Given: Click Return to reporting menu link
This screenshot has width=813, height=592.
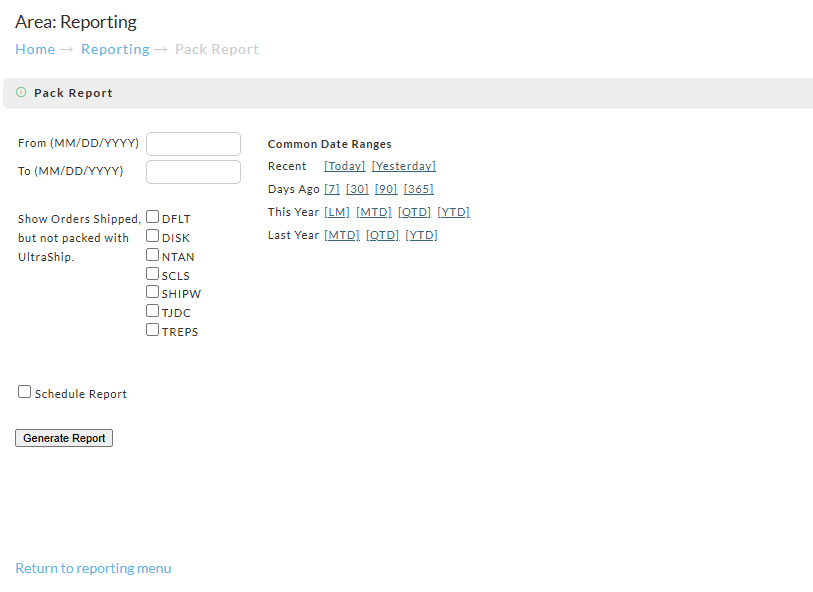Looking at the screenshot, I should (93, 568).
